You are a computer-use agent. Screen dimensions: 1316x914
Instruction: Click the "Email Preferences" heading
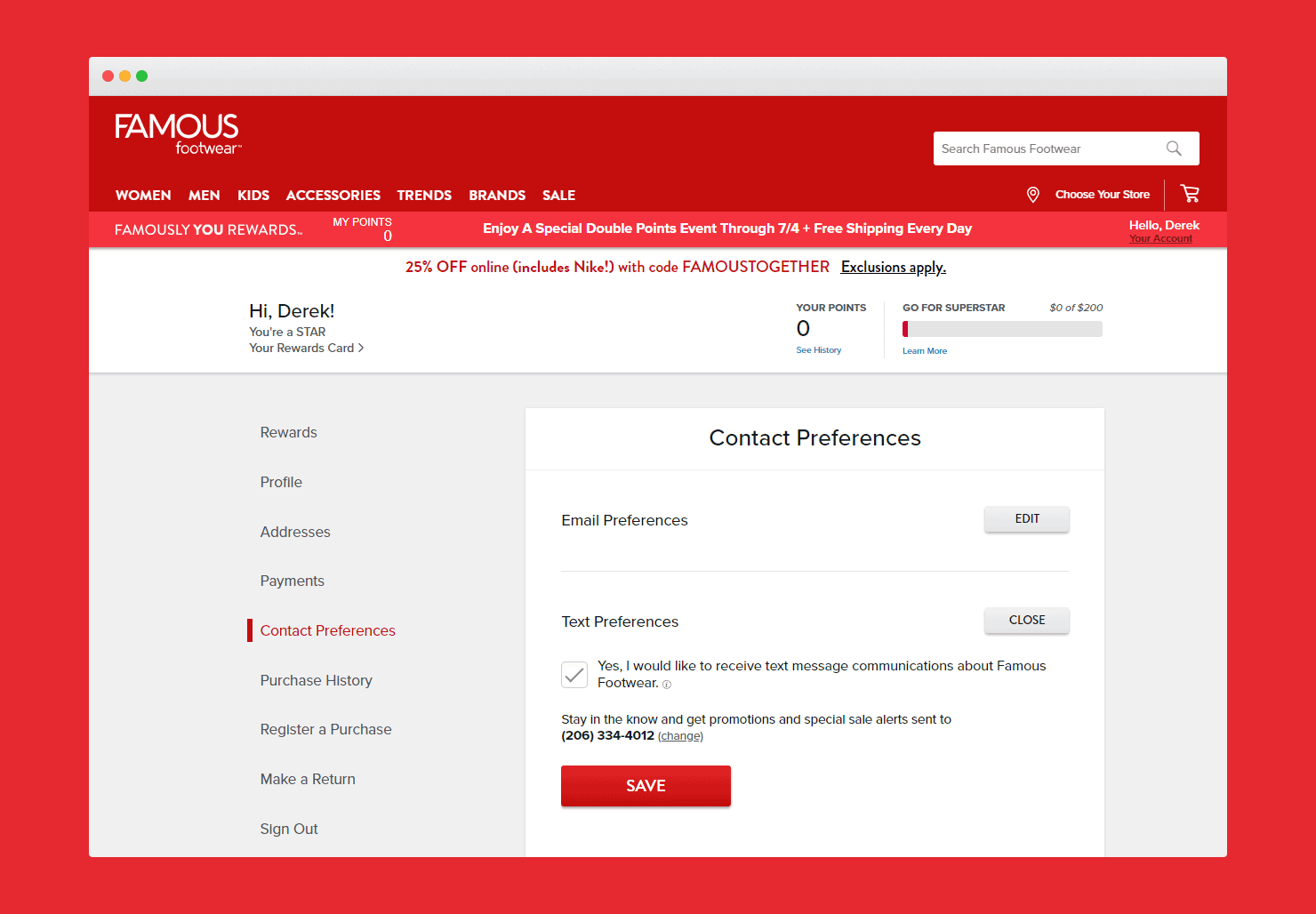[x=625, y=521]
